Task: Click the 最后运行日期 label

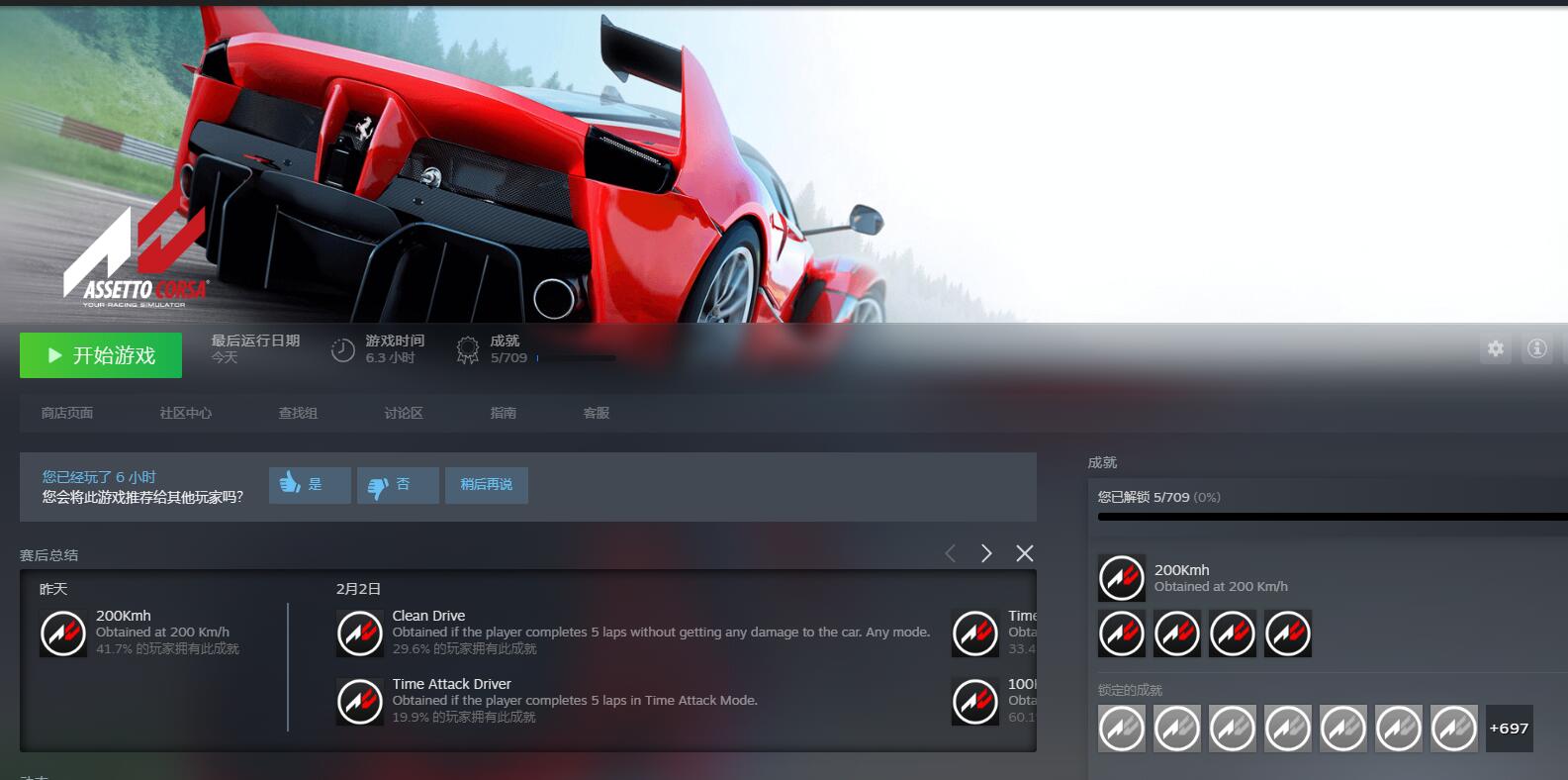Action: tap(255, 341)
